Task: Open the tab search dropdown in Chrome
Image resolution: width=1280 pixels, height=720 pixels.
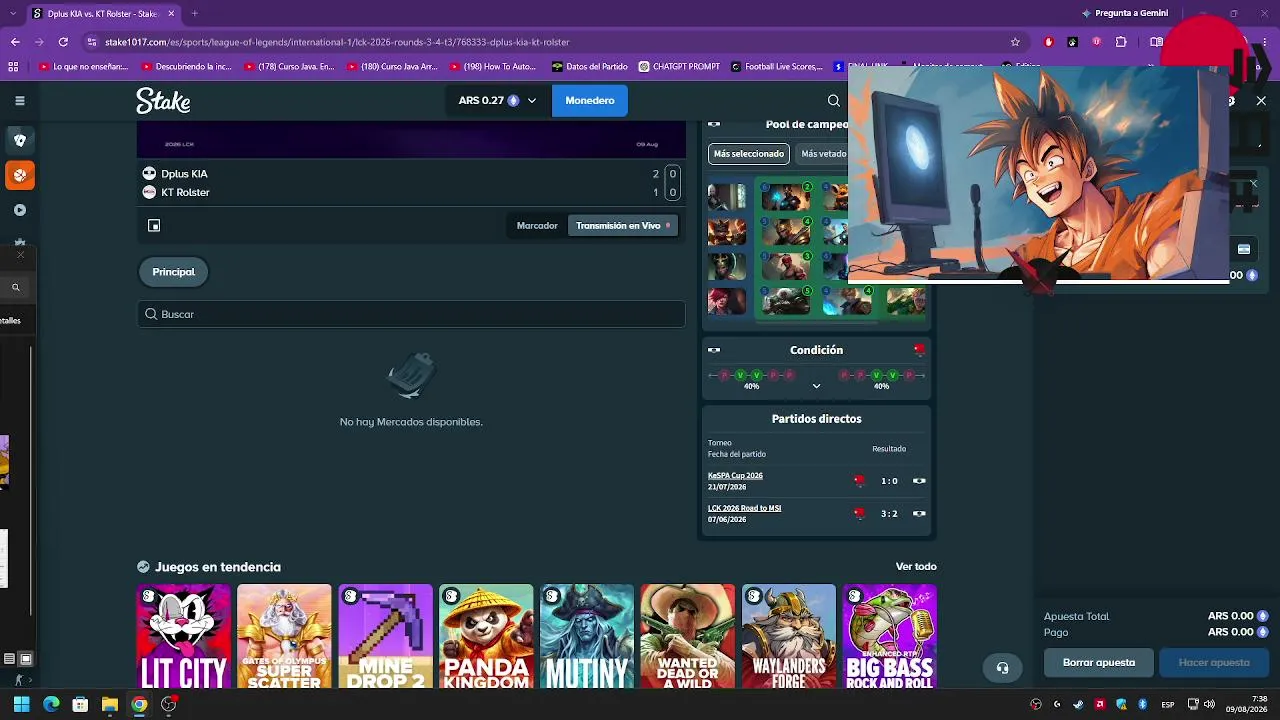Action: [x=15, y=13]
